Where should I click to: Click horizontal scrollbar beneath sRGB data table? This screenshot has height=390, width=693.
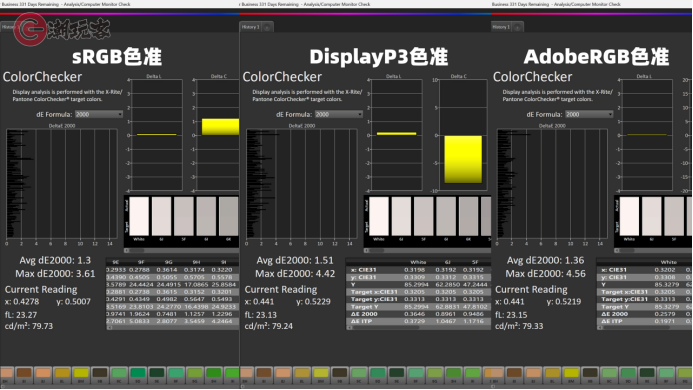point(172,327)
